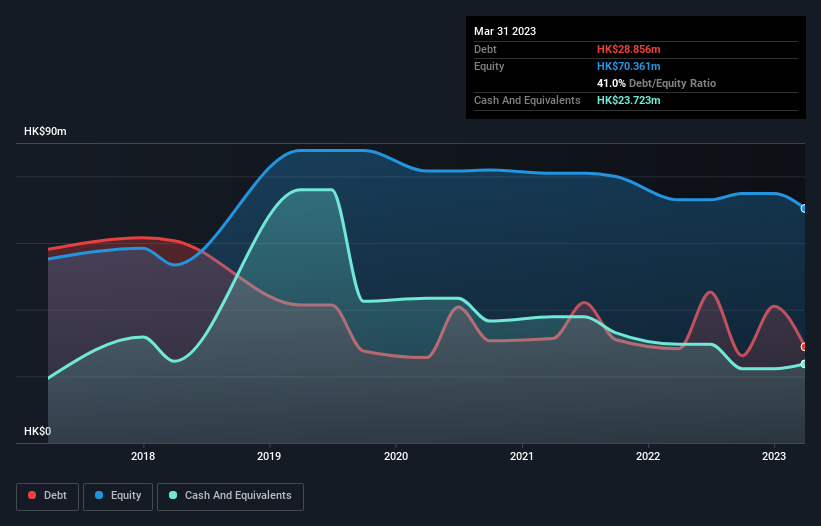The image size is (821, 526).
Task: Click the 2019 x-axis label
Action: click(269, 456)
